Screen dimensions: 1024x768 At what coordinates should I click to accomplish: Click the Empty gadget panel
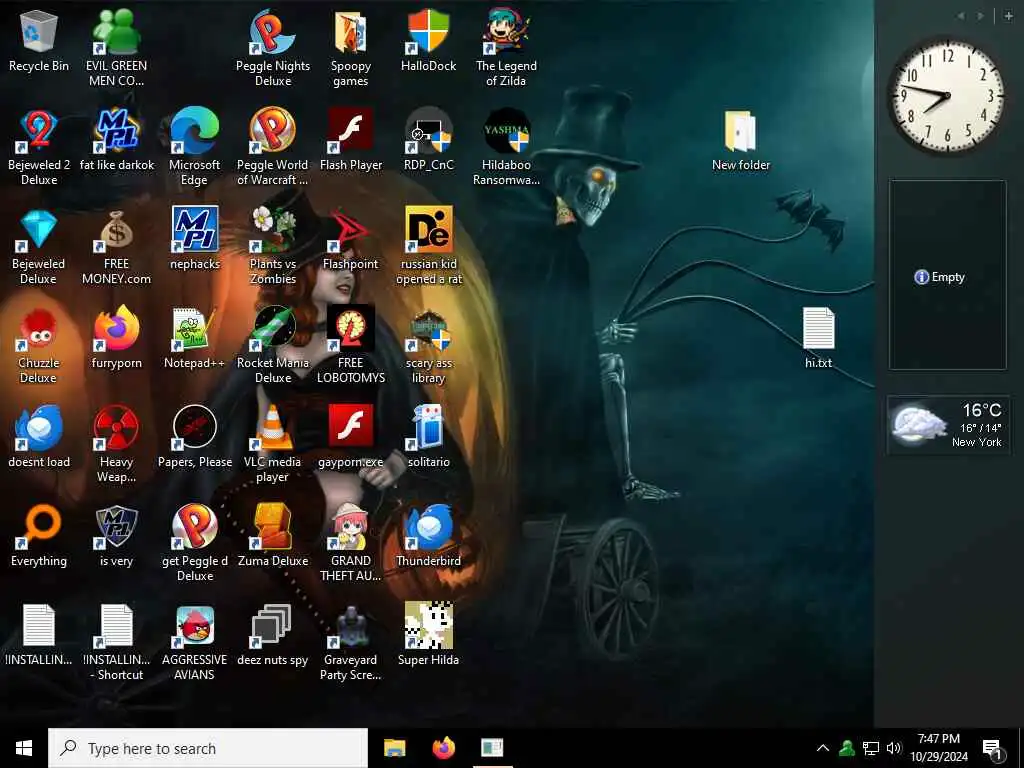point(948,276)
